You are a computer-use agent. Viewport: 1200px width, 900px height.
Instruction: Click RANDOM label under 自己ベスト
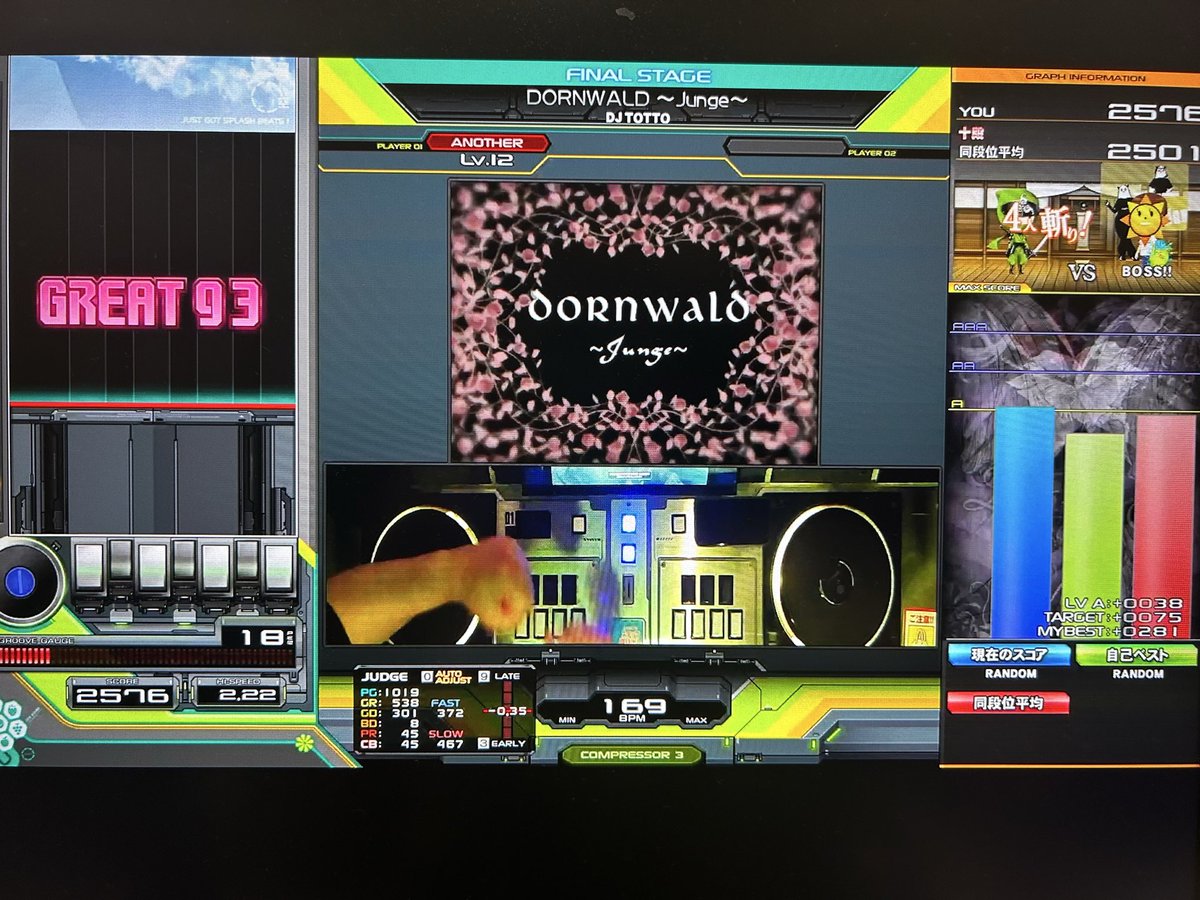[1138, 675]
